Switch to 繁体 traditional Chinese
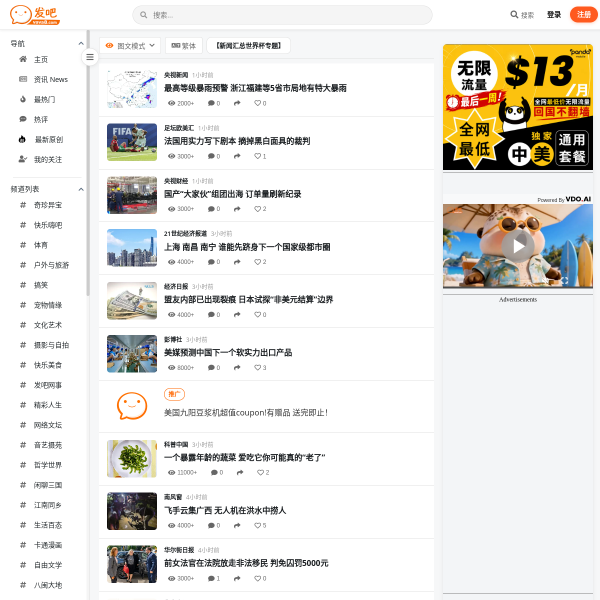The height and width of the screenshot is (600, 600). pyautogui.click(x=184, y=46)
